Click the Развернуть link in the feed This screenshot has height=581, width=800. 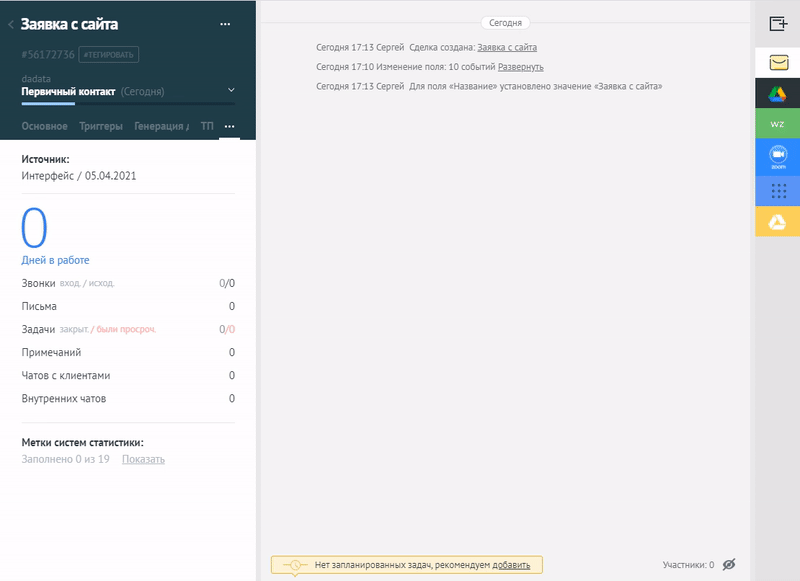520,67
